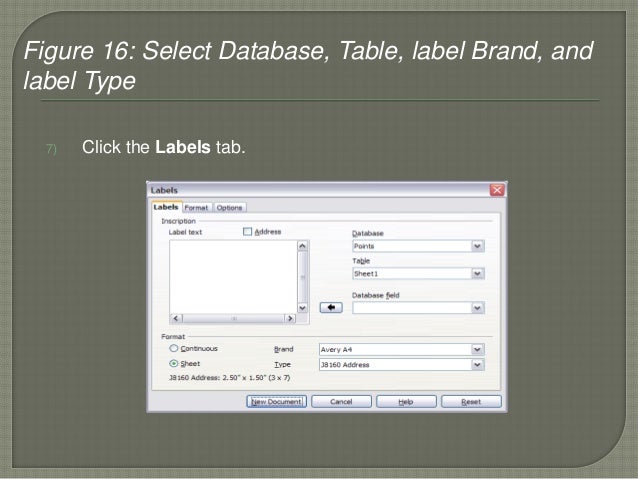This screenshot has width=638, height=479.
Task: Click the label text scroll right arrow
Action: pos(290,318)
